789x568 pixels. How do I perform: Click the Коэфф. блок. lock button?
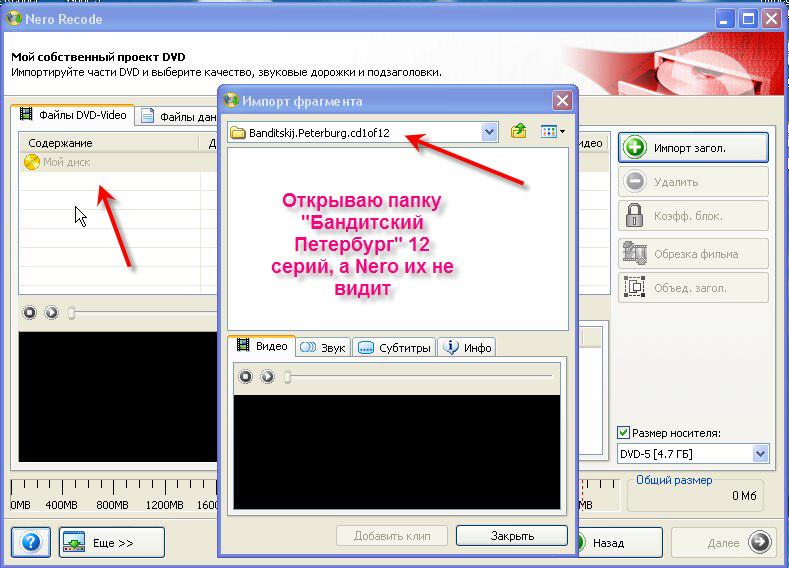tap(693, 216)
